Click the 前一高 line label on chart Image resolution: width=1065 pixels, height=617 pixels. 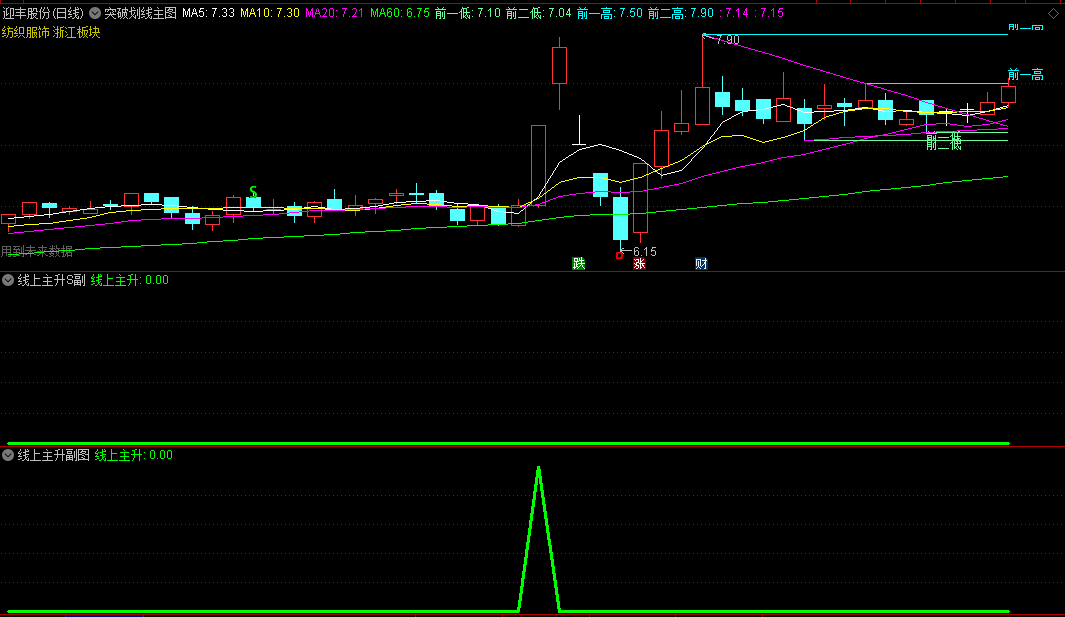1026,75
